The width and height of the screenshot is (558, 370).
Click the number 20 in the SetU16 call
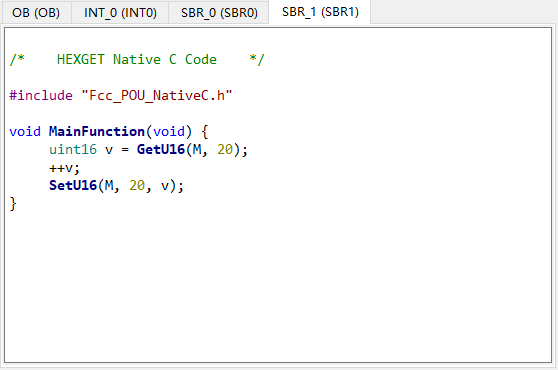click(x=137, y=185)
